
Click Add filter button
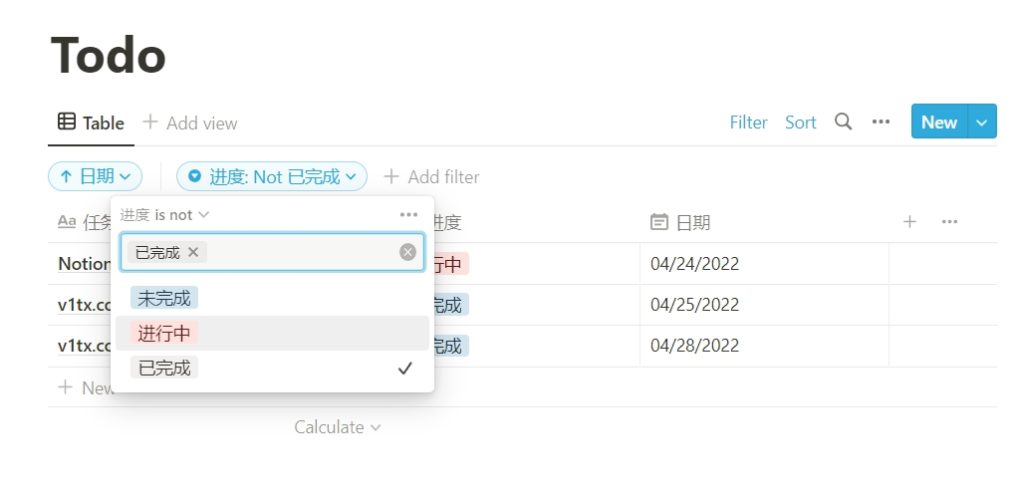click(x=431, y=176)
